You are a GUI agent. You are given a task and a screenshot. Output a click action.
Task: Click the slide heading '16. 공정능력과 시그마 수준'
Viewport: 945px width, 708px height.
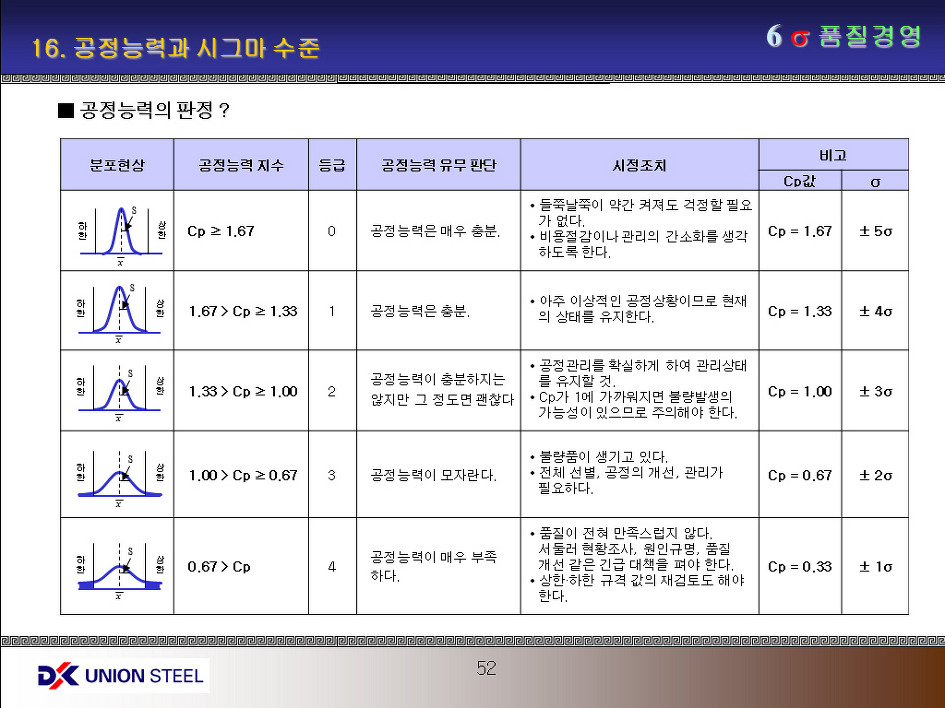click(x=176, y=48)
